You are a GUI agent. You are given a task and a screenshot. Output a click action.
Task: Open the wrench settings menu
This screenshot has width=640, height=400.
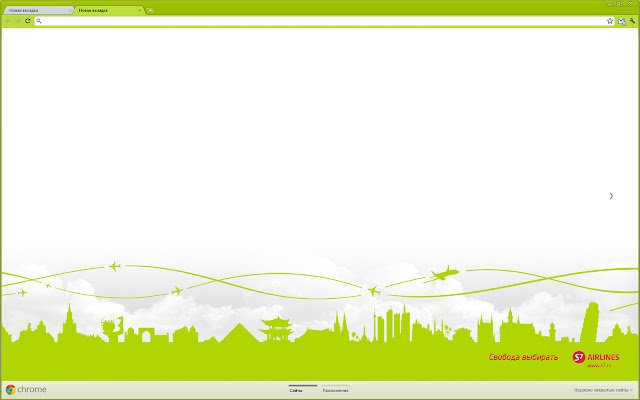point(632,21)
